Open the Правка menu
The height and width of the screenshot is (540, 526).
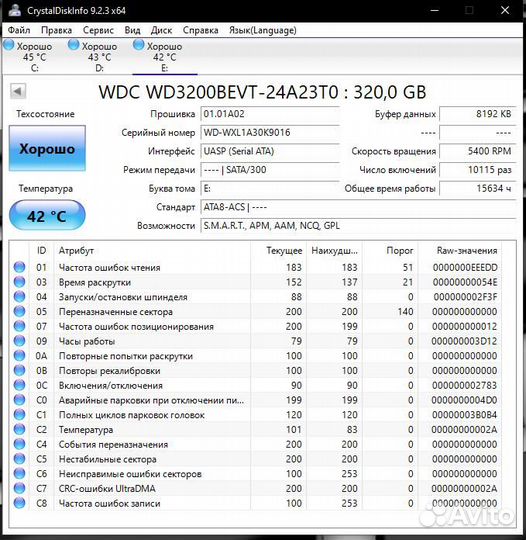pos(56,30)
